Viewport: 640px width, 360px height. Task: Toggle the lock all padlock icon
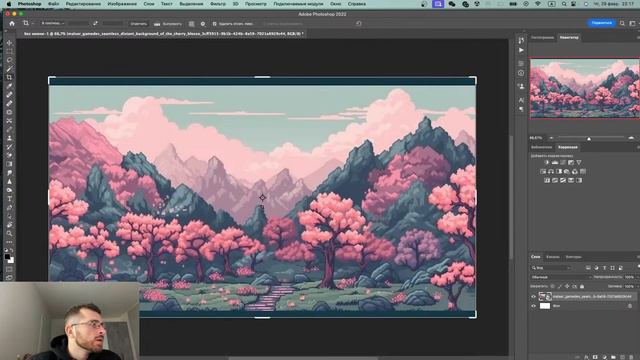(582, 286)
